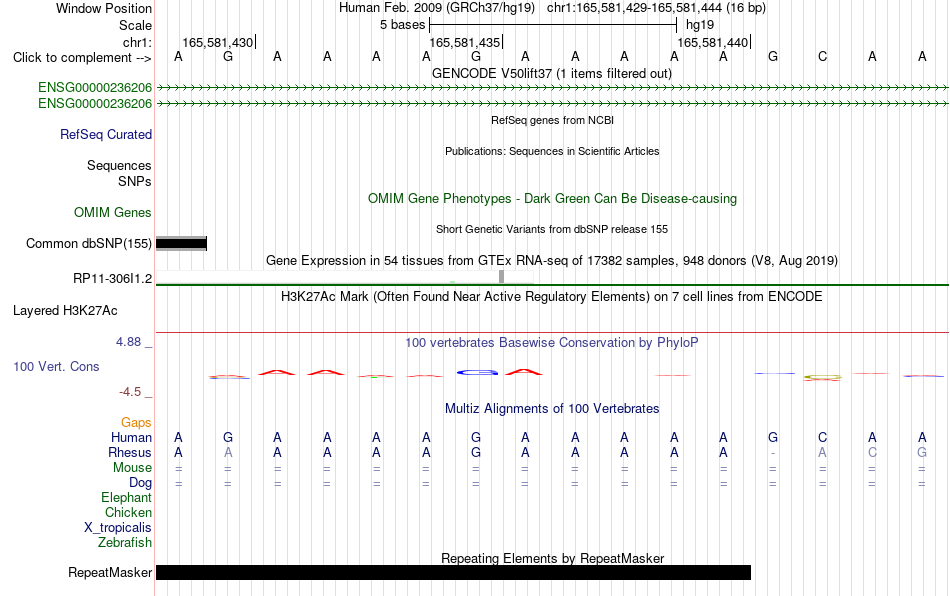Click Rhesus species row label

pos(130,452)
